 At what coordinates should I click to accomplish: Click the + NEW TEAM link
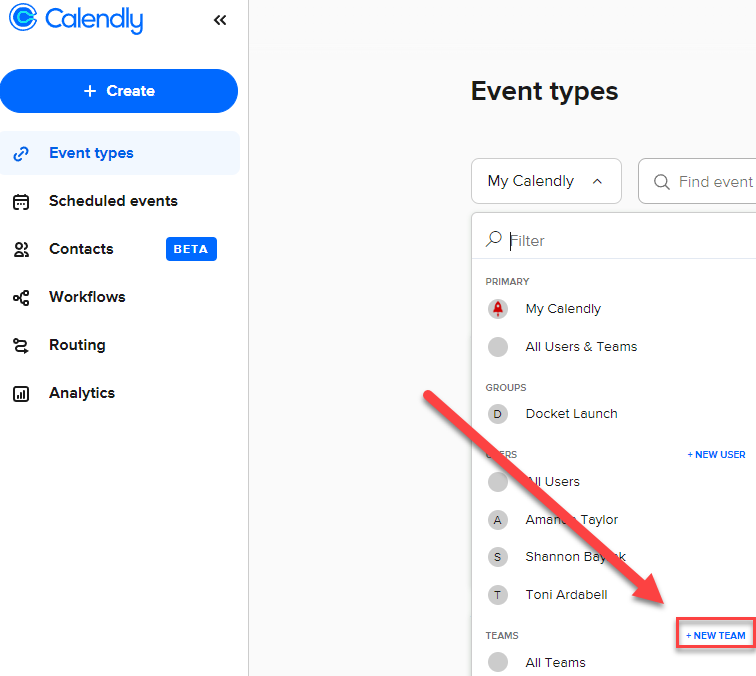point(716,635)
